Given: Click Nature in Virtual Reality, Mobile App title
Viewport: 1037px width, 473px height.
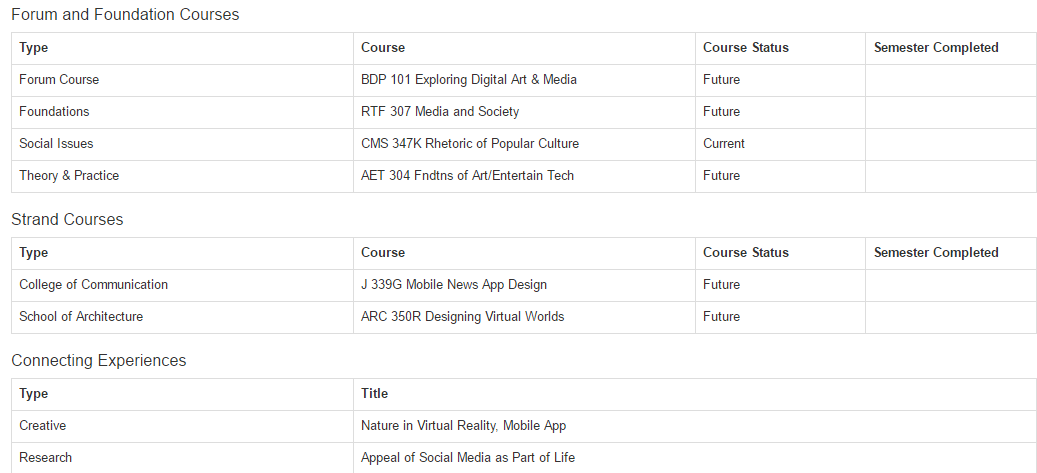Looking at the screenshot, I should pos(463,426).
